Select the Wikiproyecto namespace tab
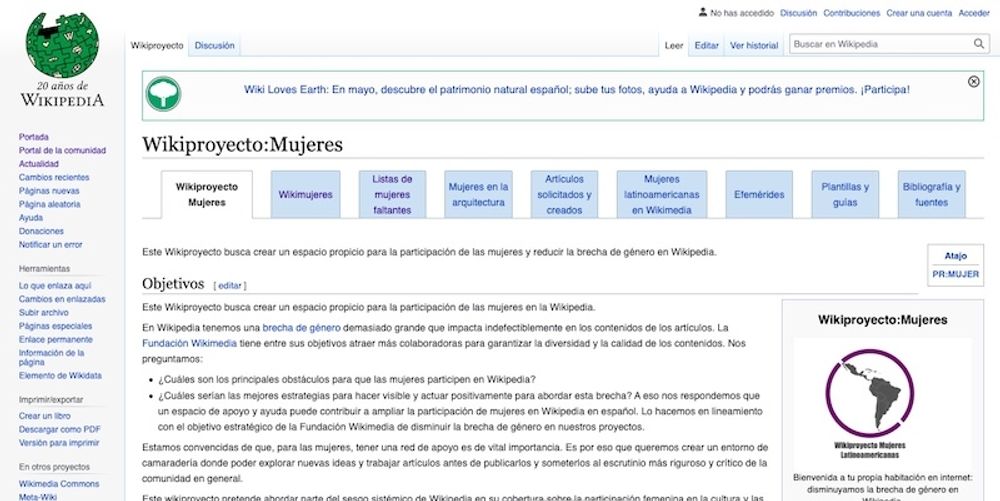The image size is (1000, 501). click(x=157, y=45)
